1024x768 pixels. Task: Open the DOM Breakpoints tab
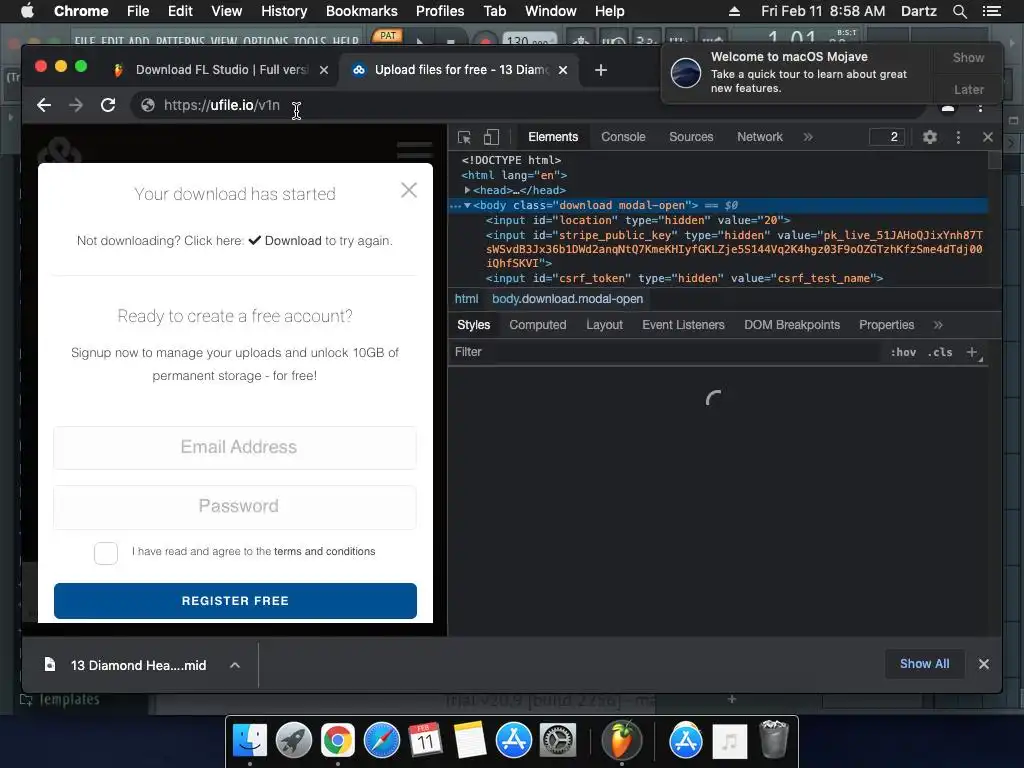point(792,325)
